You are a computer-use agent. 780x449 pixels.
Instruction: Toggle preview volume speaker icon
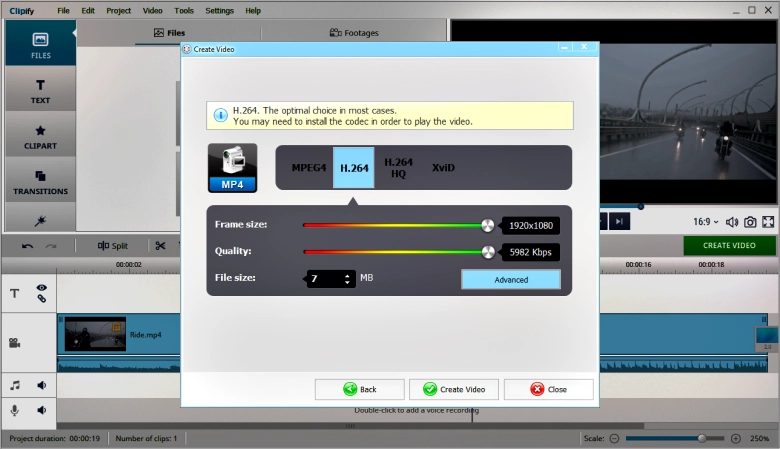coord(732,222)
